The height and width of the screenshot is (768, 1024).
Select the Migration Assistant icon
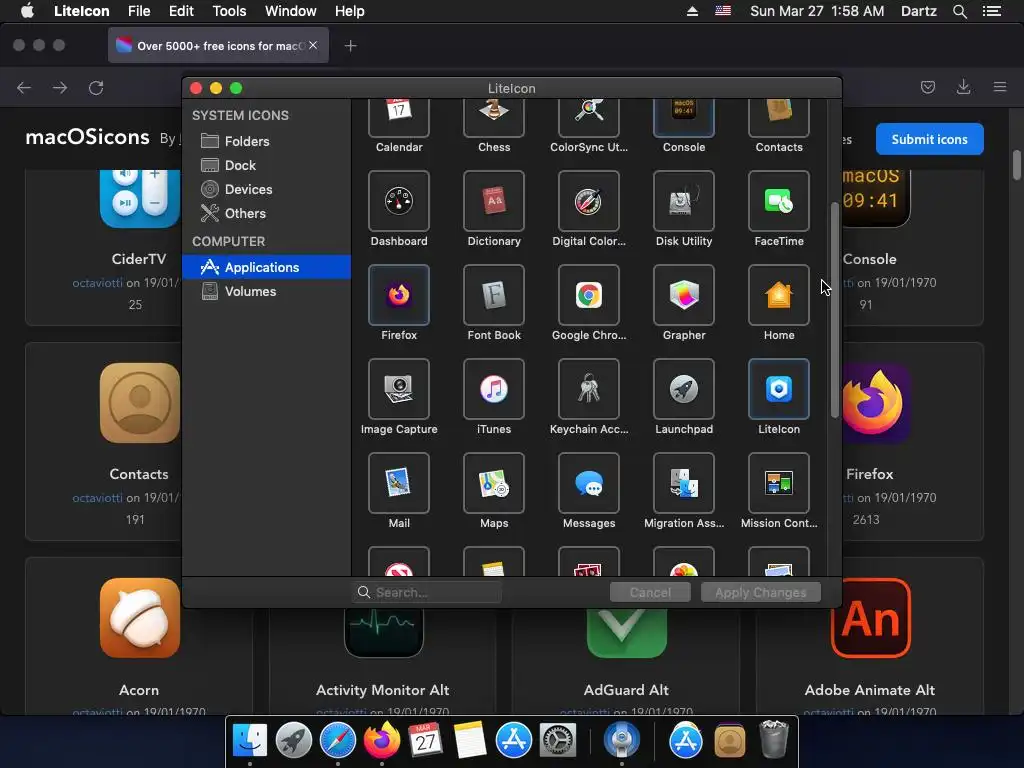[x=684, y=483]
